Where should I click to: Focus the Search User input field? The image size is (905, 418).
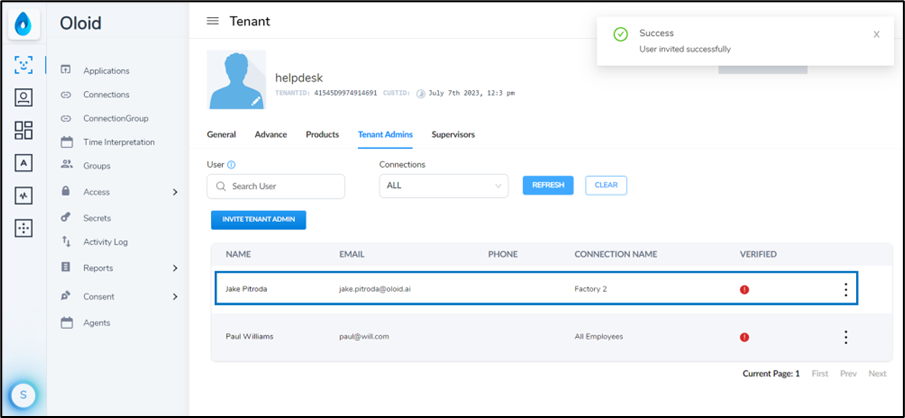tap(276, 186)
